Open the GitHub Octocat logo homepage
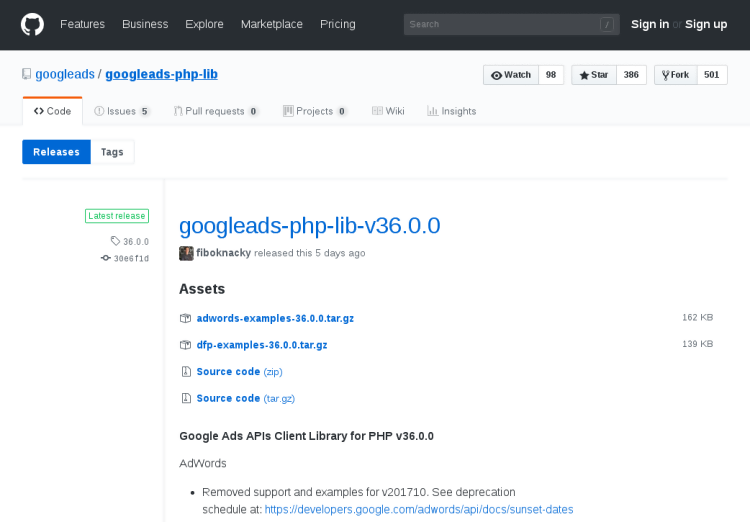 tap(32, 24)
